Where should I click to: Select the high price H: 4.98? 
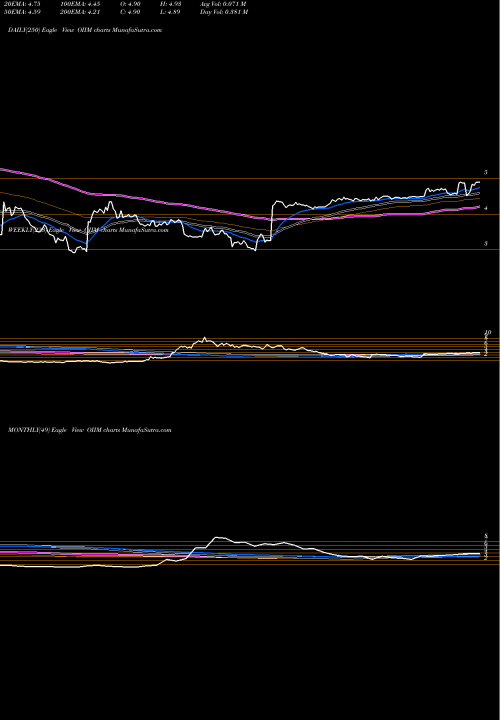click(169, 4)
